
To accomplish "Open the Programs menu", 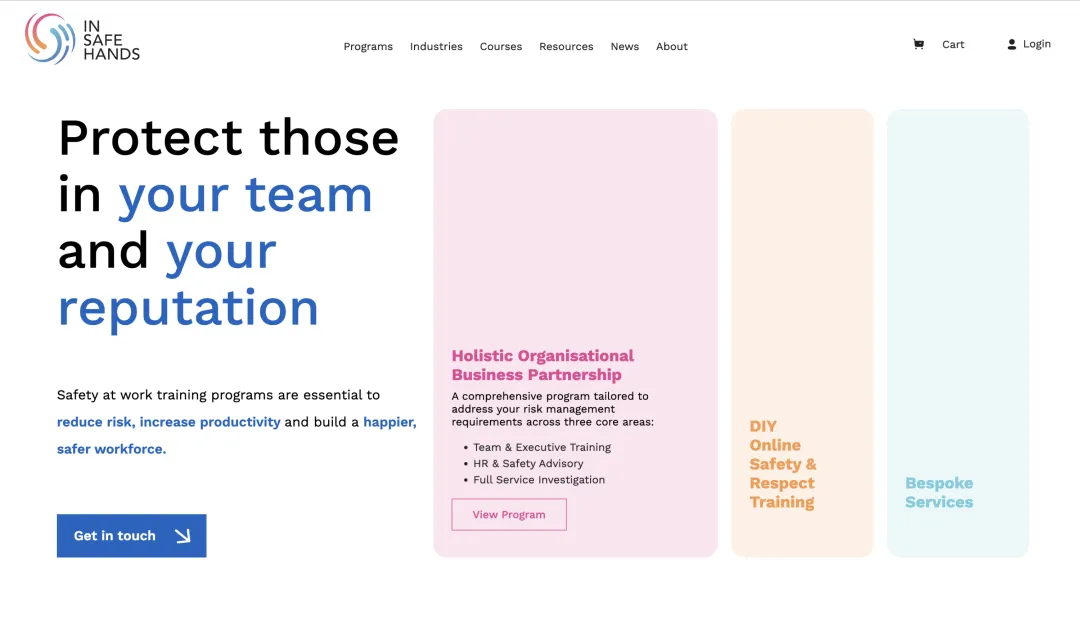I will (x=368, y=46).
